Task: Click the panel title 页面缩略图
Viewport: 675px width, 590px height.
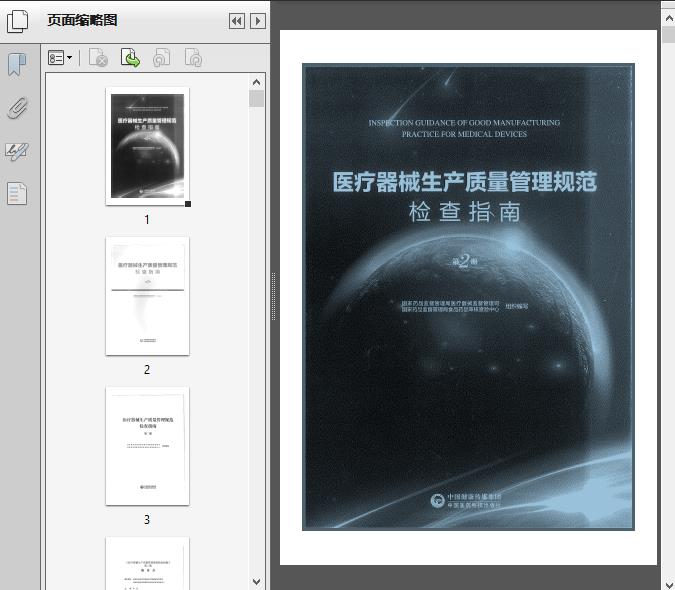Action: tap(82, 20)
